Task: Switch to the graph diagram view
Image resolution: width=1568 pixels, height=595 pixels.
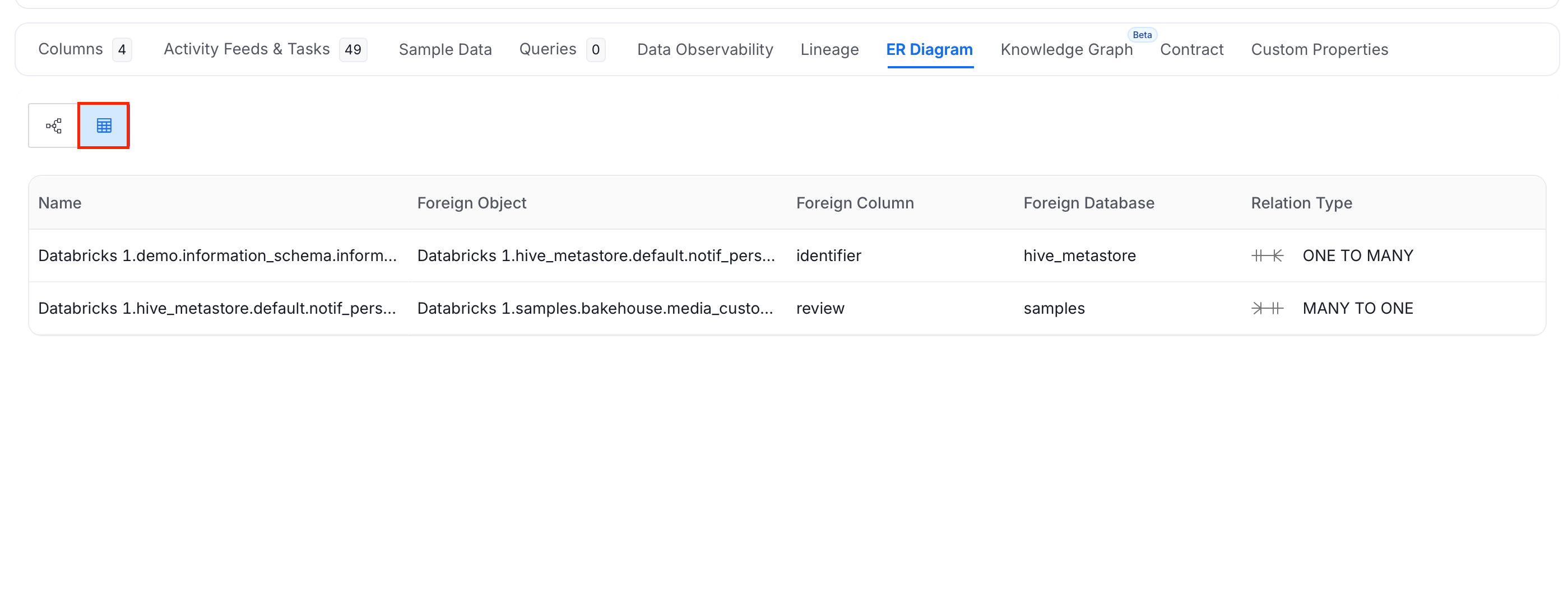Action: tap(54, 125)
